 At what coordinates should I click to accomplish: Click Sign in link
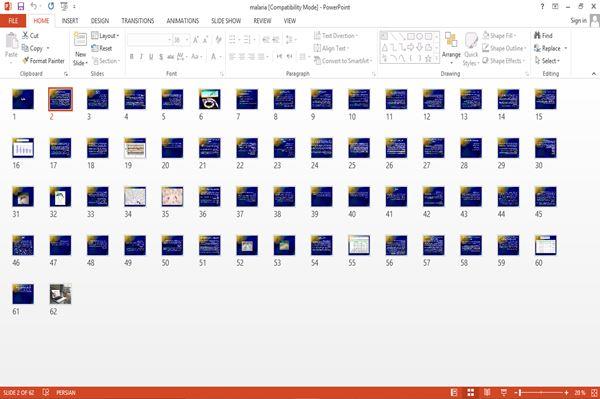click(x=578, y=21)
